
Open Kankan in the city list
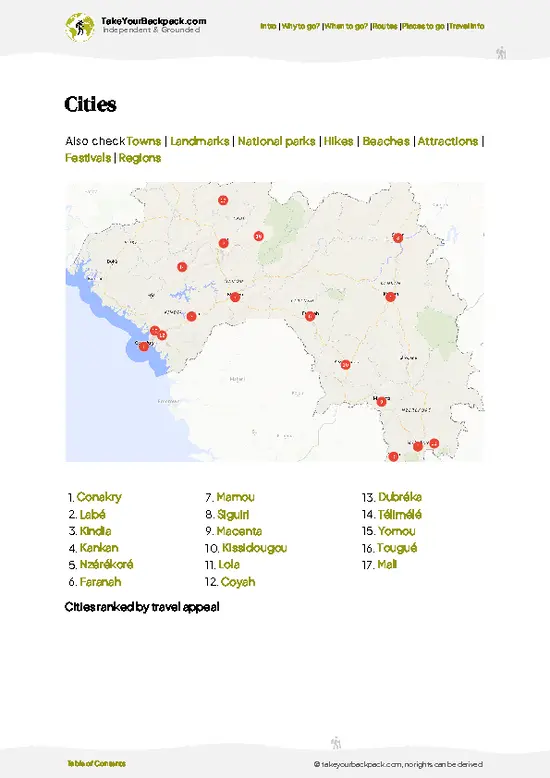click(99, 548)
